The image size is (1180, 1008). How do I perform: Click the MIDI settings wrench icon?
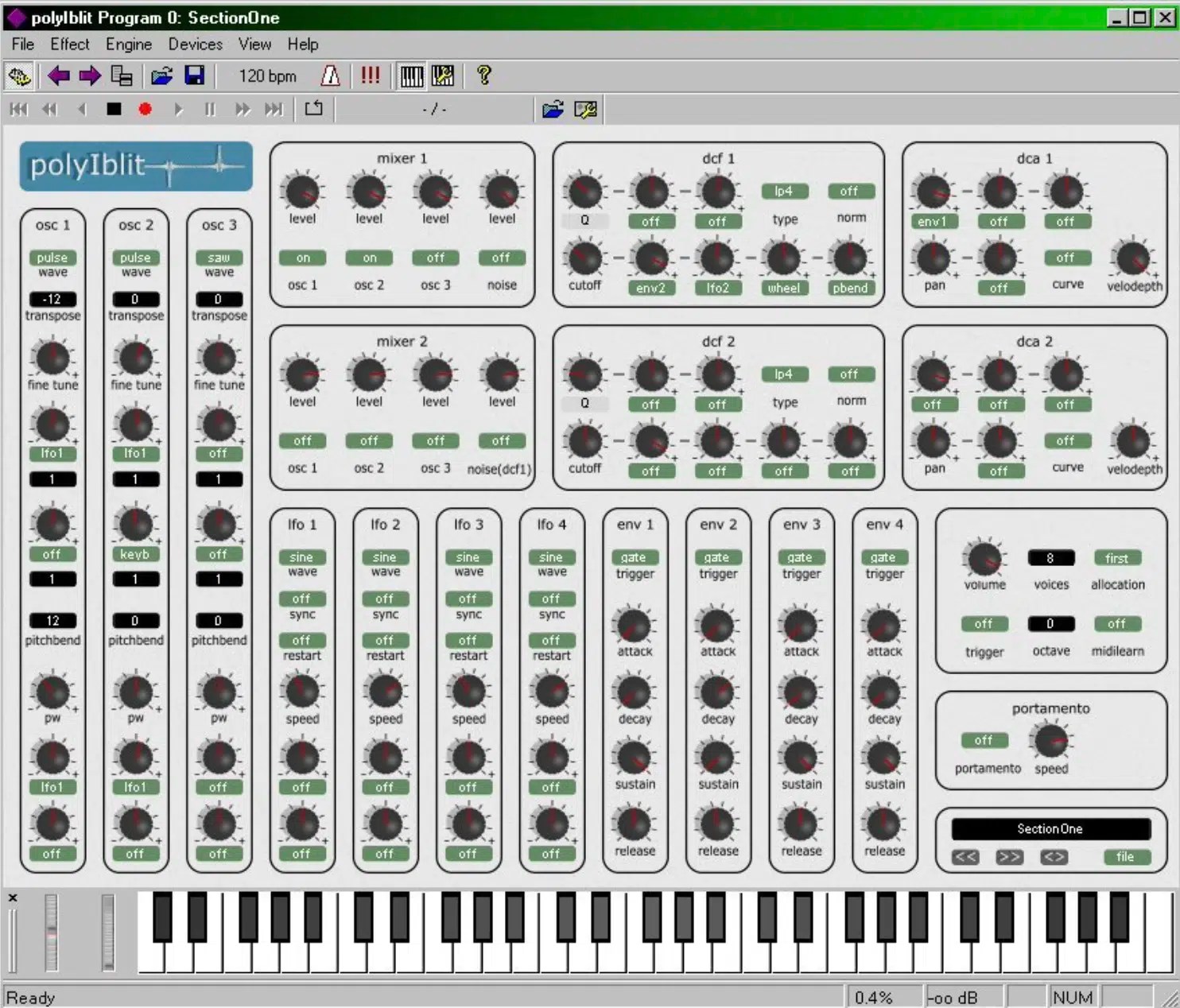[x=443, y=76]
